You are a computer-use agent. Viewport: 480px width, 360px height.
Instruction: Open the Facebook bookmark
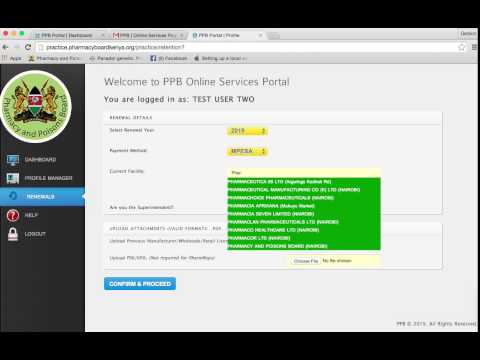pyautogui.click(x=169, y=58)
